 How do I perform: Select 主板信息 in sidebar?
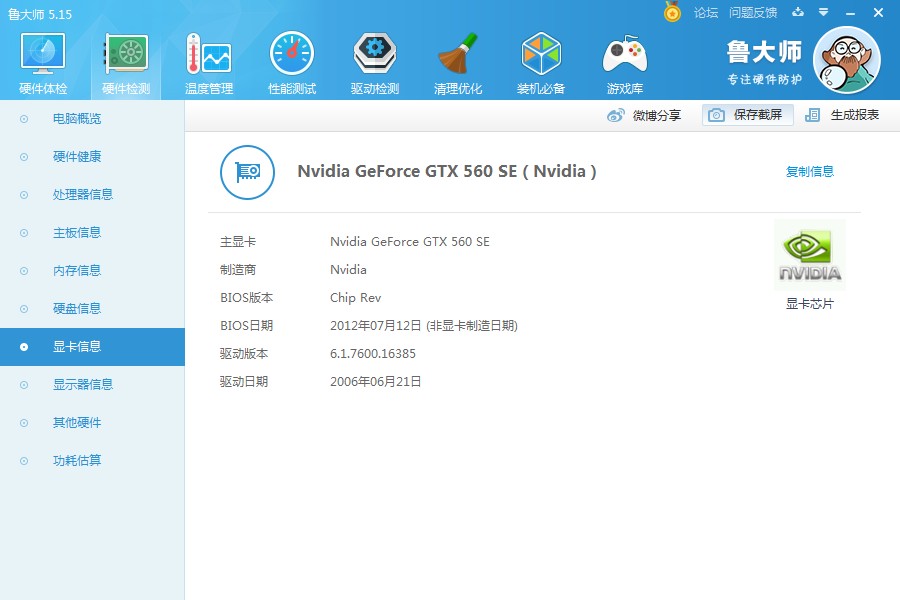(x=92, y=233)
